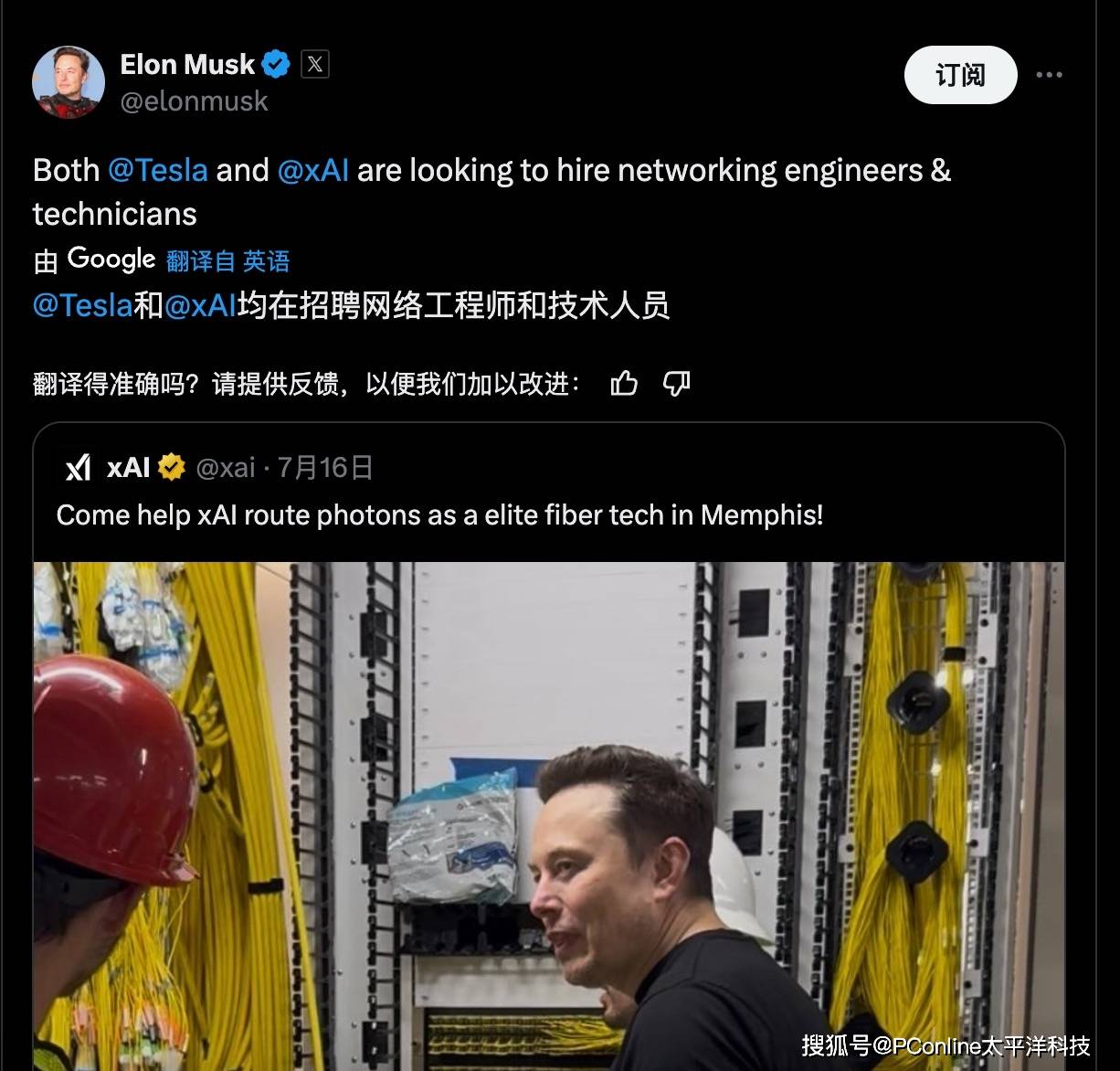Click the 7月16日 date of quoted post
Screen dimensions: 1120x1071
325,468
